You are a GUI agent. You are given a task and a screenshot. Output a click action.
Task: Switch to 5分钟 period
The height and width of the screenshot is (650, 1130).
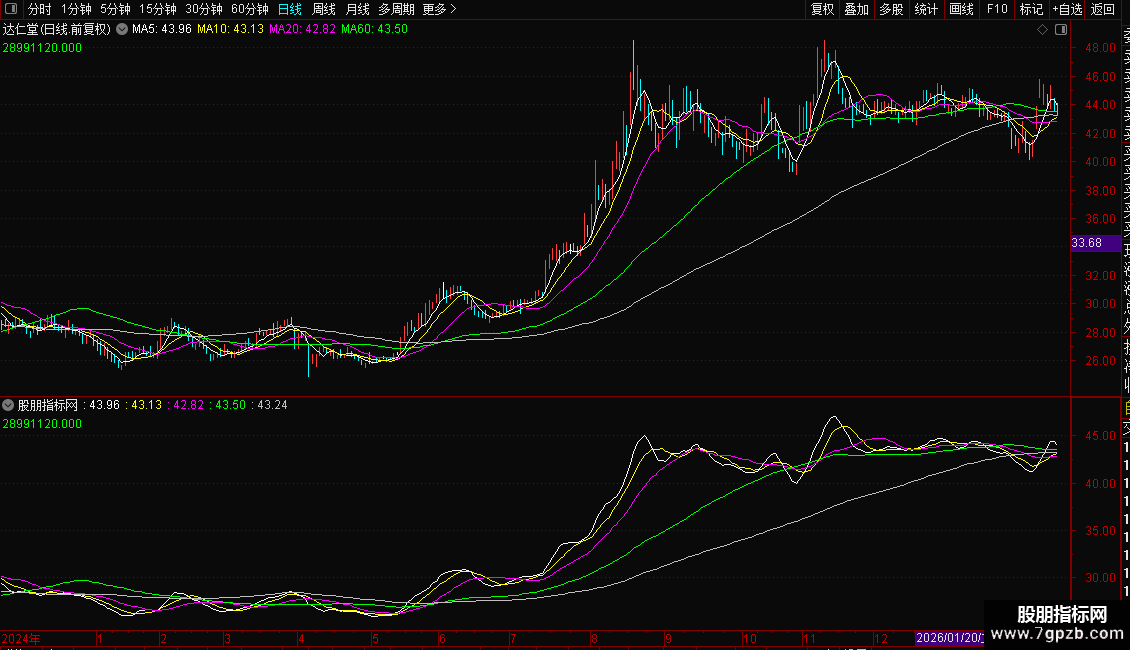pyautogui.click(x=115, y=9)
